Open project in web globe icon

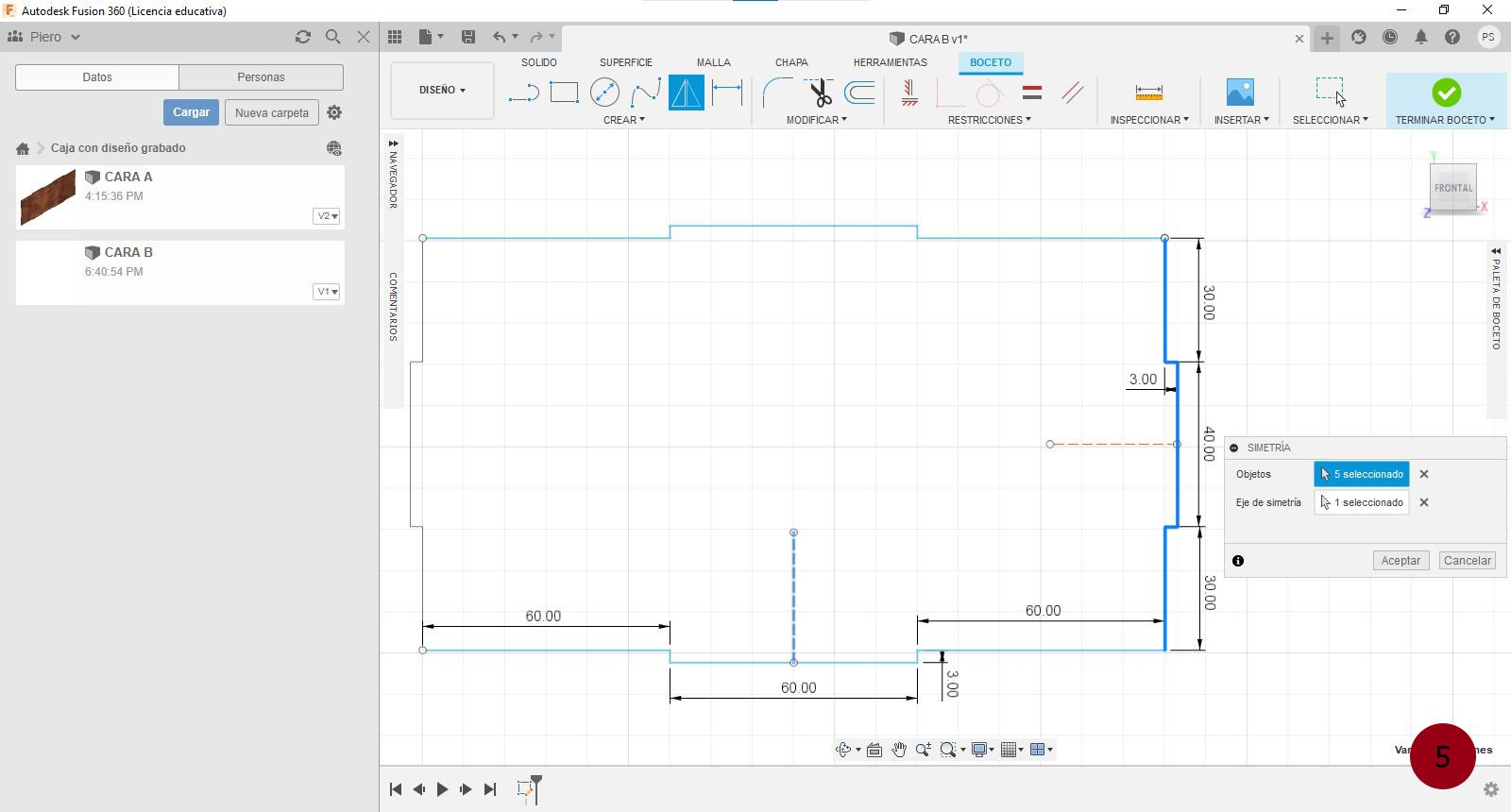click(x=333, y=148)
